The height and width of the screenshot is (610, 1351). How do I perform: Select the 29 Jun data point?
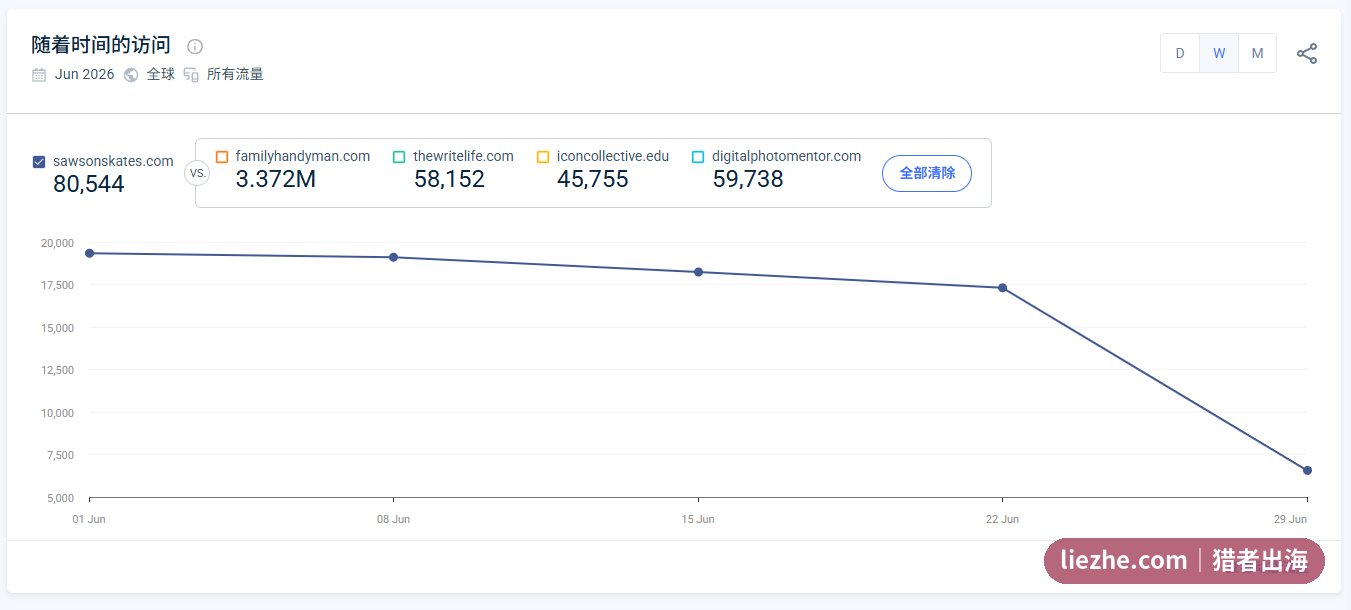click(1307, 470)
